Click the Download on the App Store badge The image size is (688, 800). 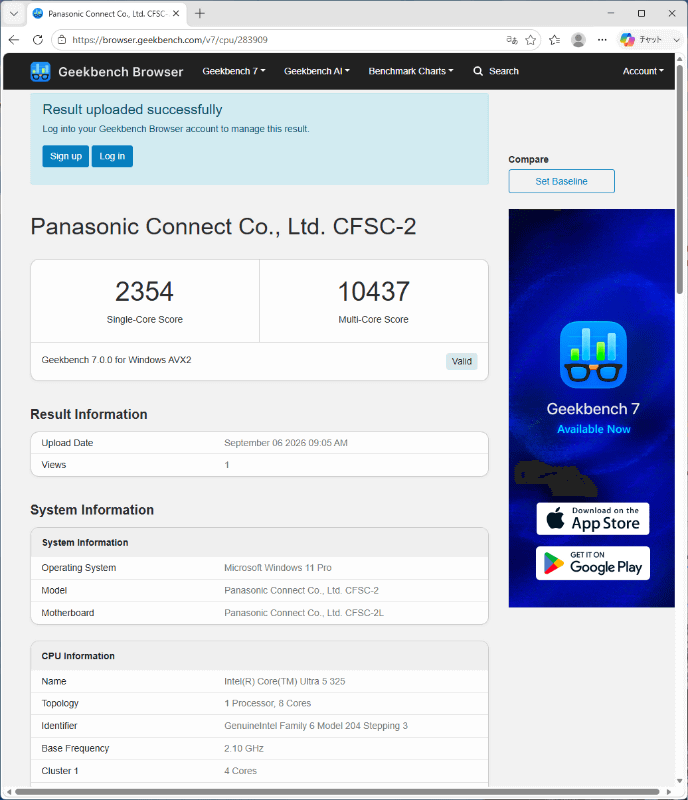pyautogui.click(x=593, y=519)
